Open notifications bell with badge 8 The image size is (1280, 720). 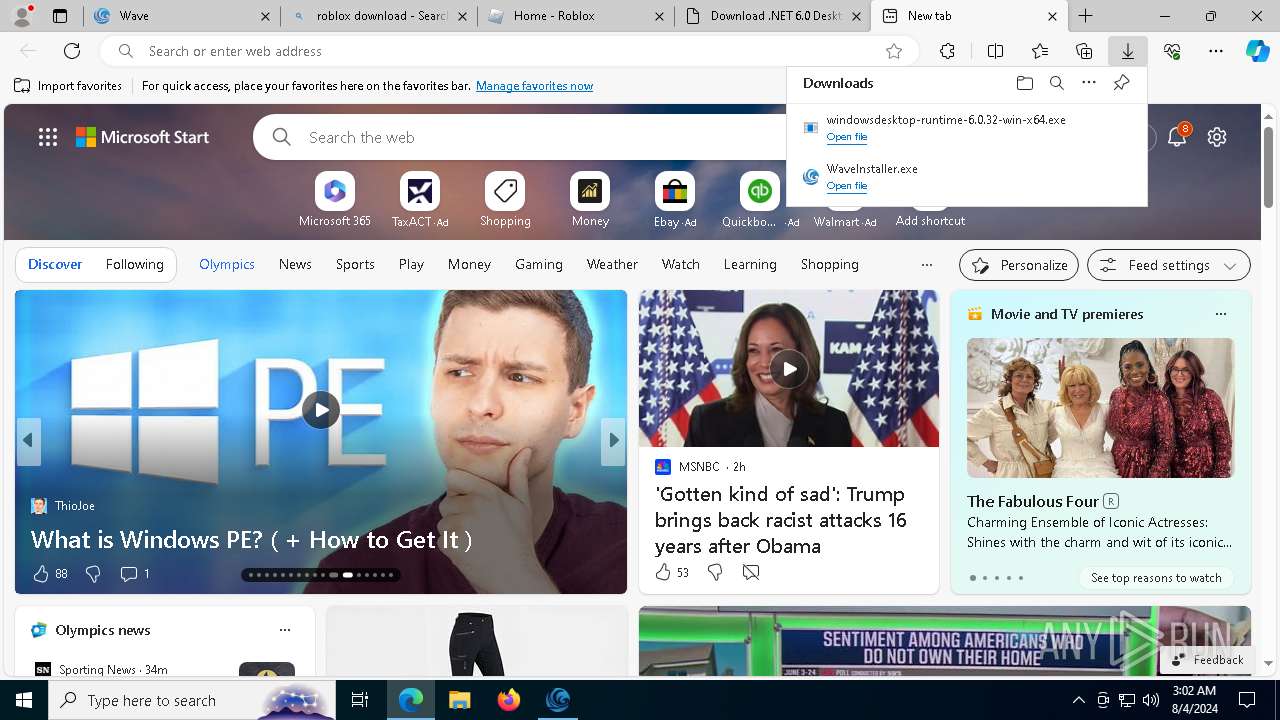coord(1177,137)
